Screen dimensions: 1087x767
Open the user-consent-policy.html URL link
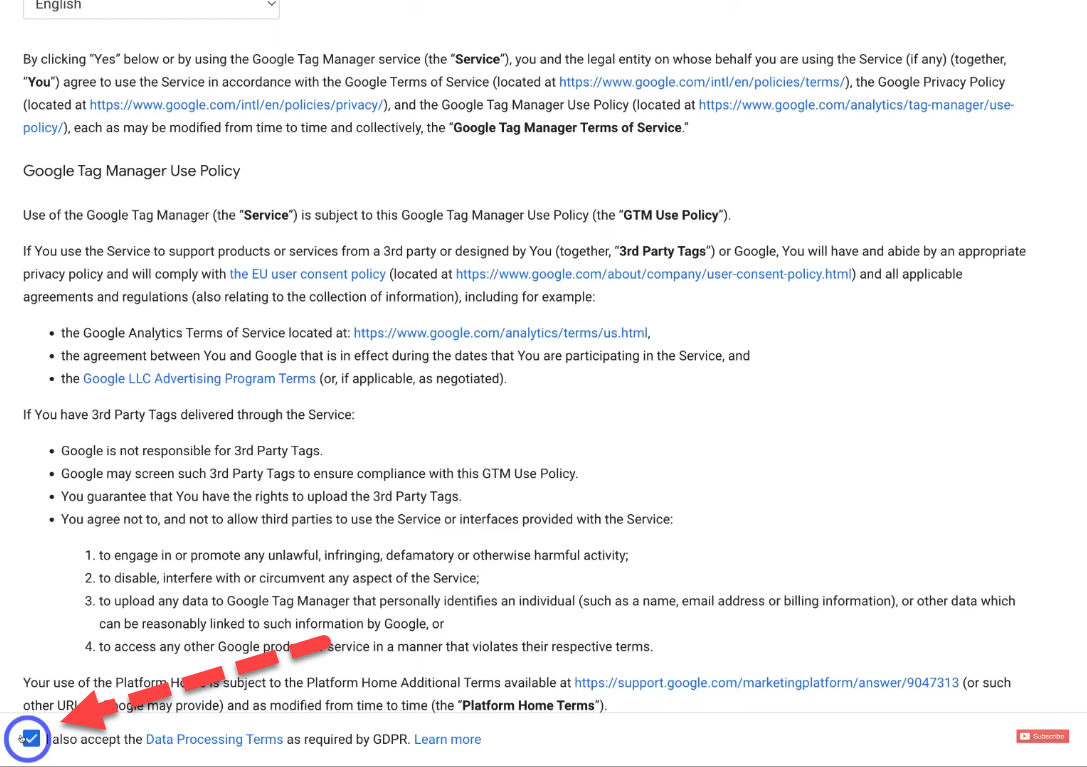point(653,274)
